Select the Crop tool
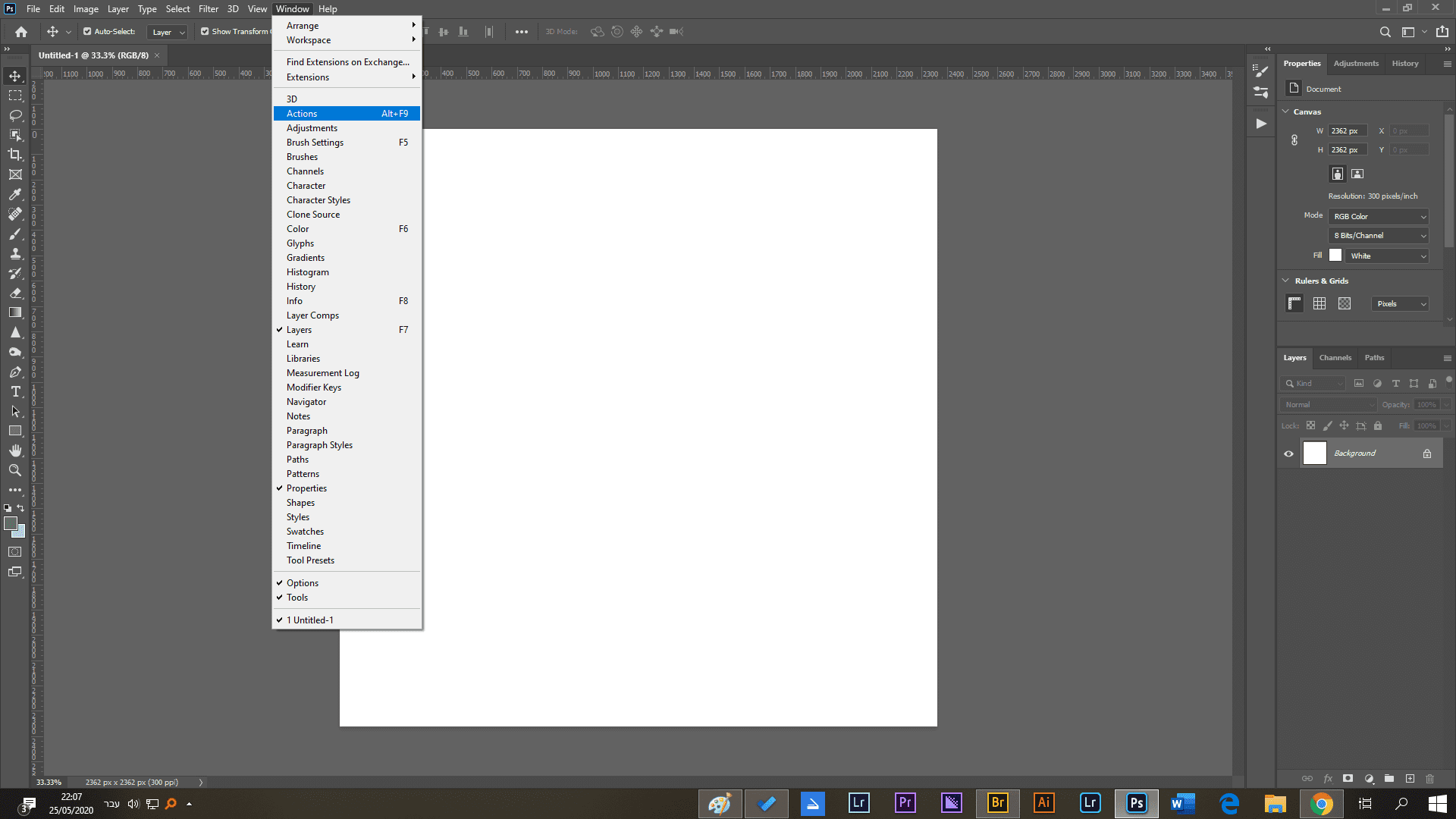The image size is (1456, 819). (15, 155)
